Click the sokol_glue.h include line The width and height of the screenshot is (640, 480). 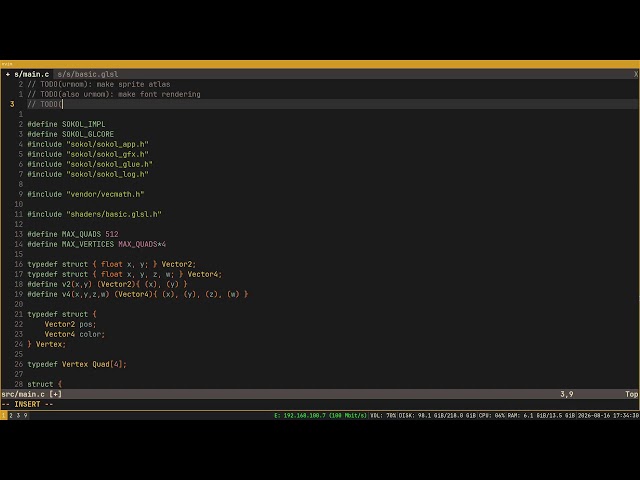pos(90,164)
